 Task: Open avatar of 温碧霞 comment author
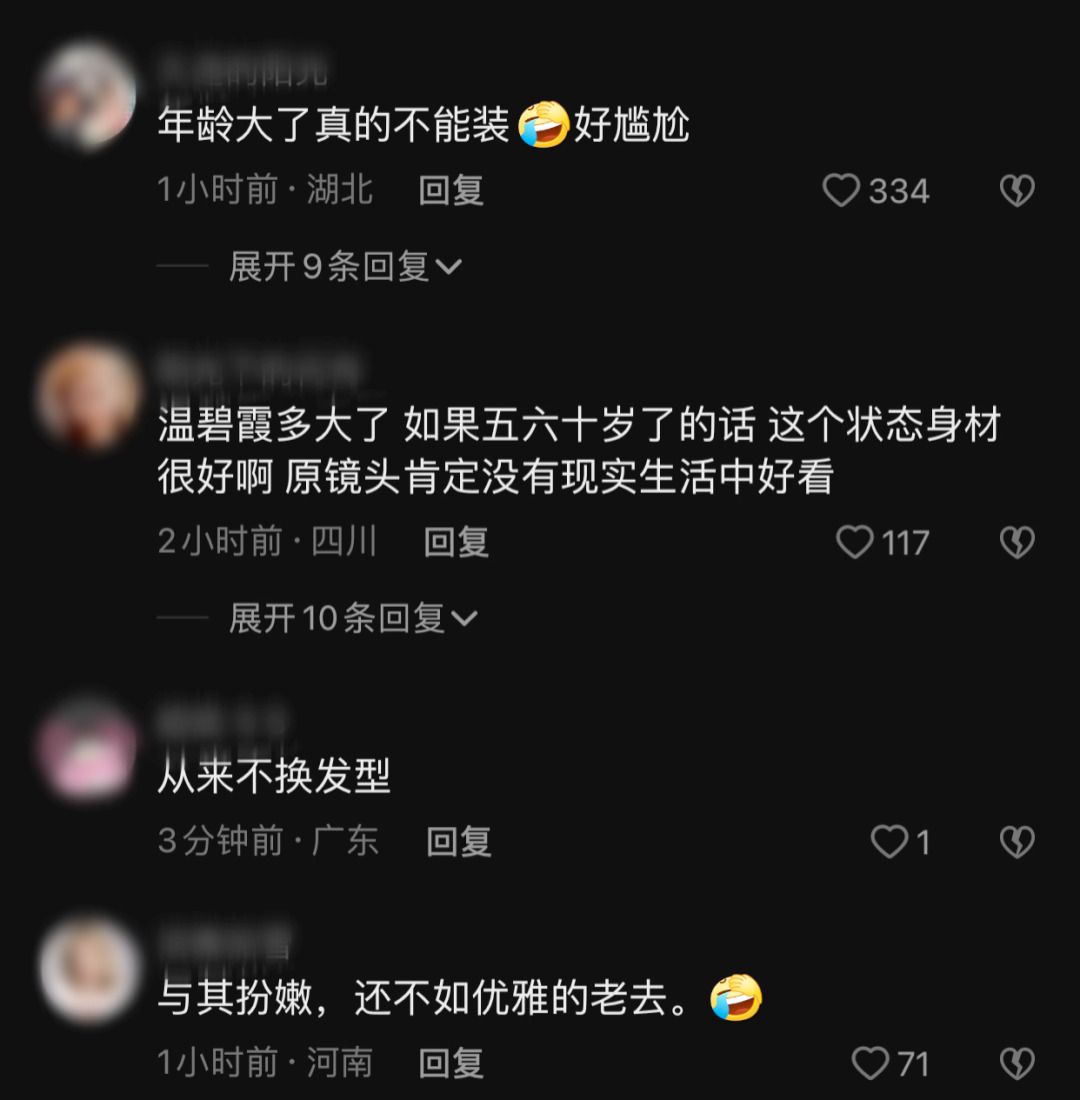click(88, 396)
